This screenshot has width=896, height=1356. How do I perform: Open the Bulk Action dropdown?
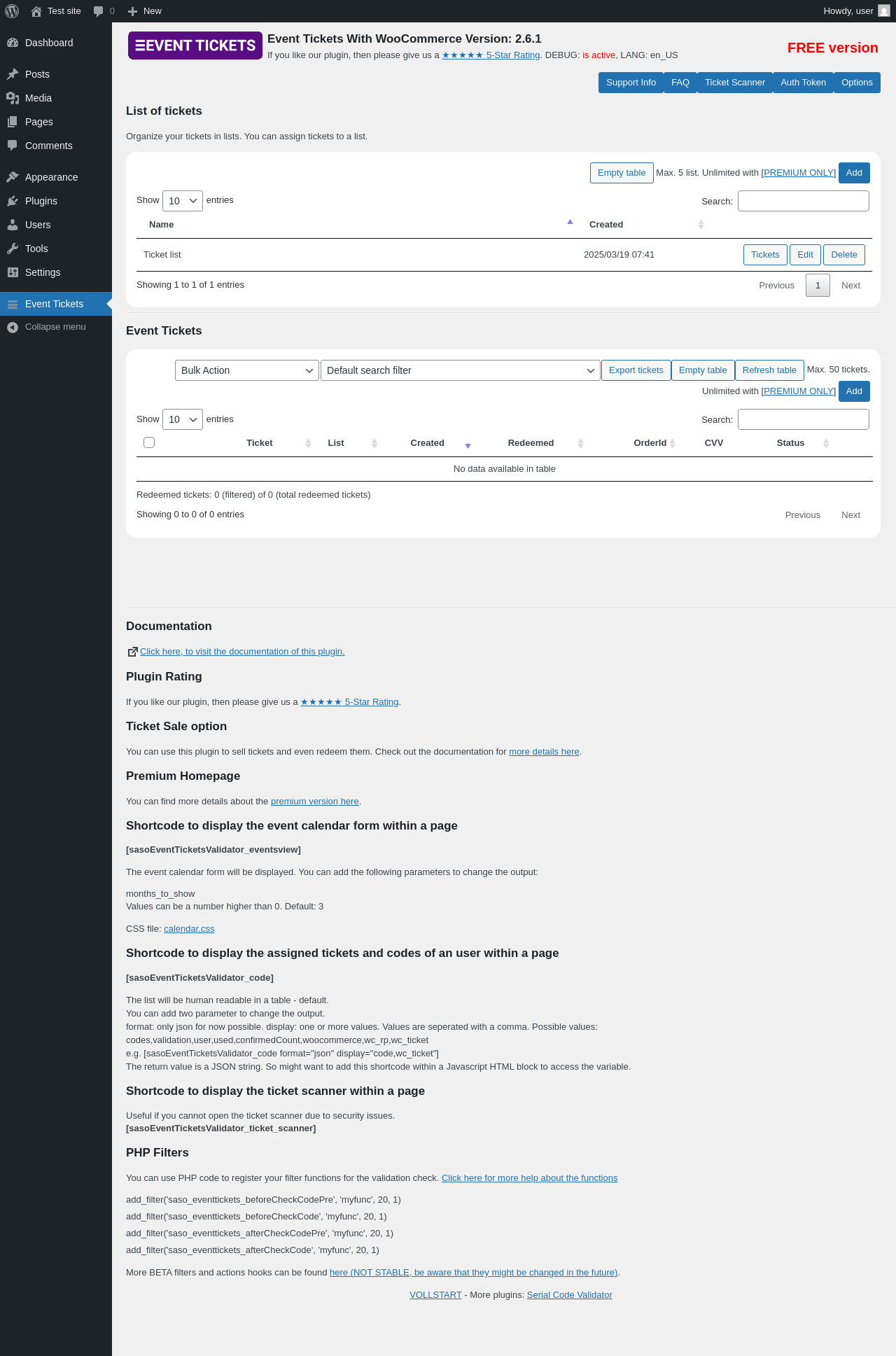[247, 370]
